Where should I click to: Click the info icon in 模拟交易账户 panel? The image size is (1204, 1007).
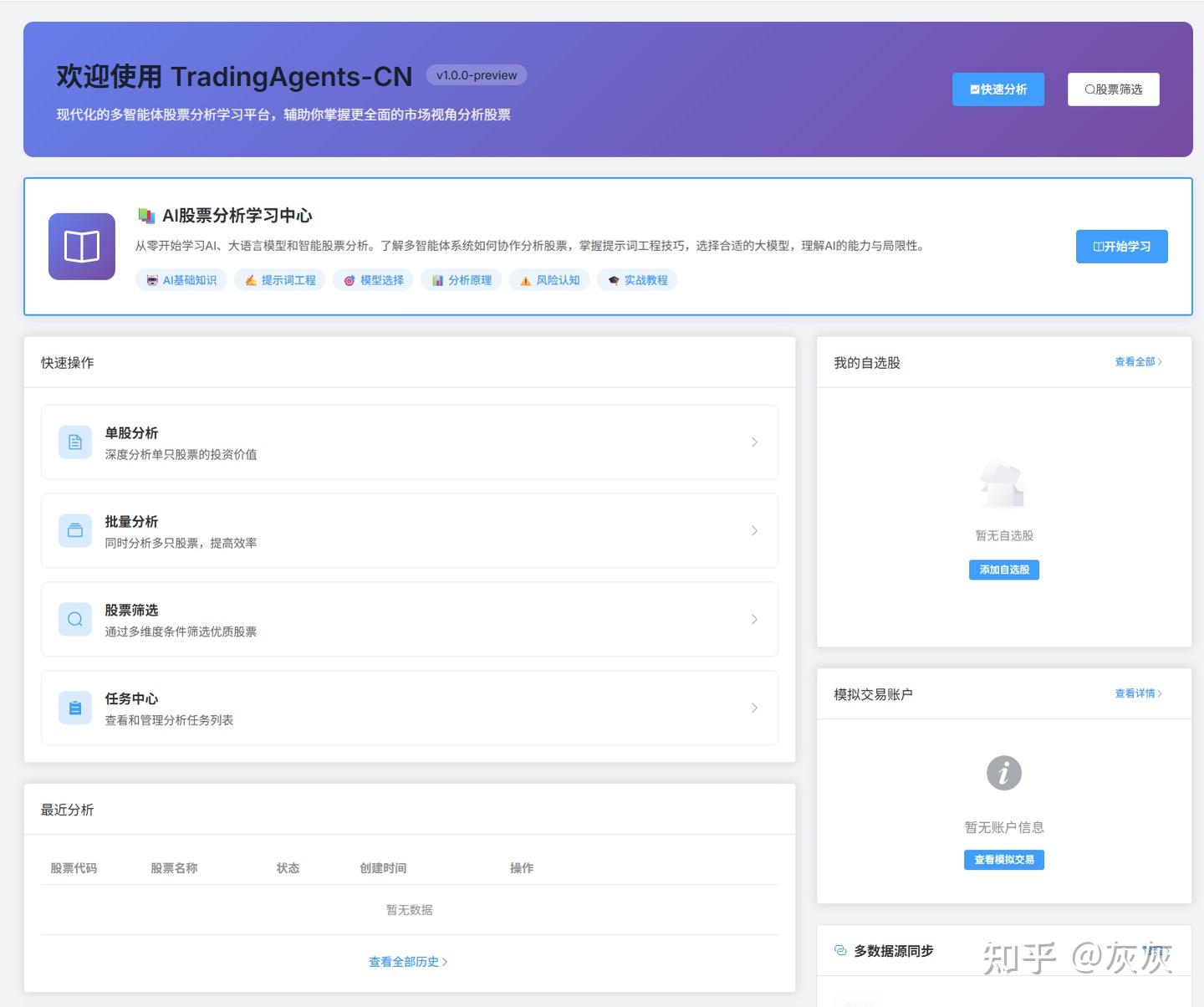pos(1003,773)
